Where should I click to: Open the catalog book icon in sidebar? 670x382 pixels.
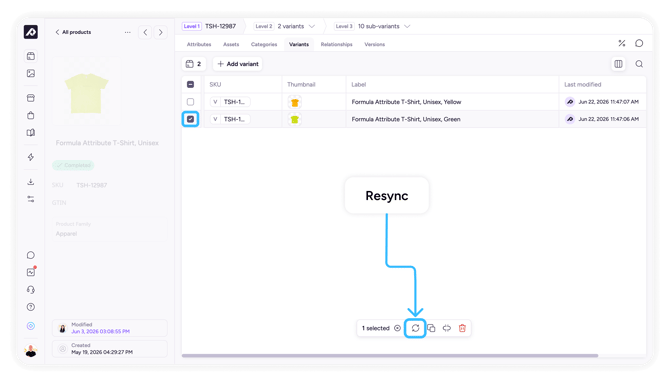click(x=31, y=132)
